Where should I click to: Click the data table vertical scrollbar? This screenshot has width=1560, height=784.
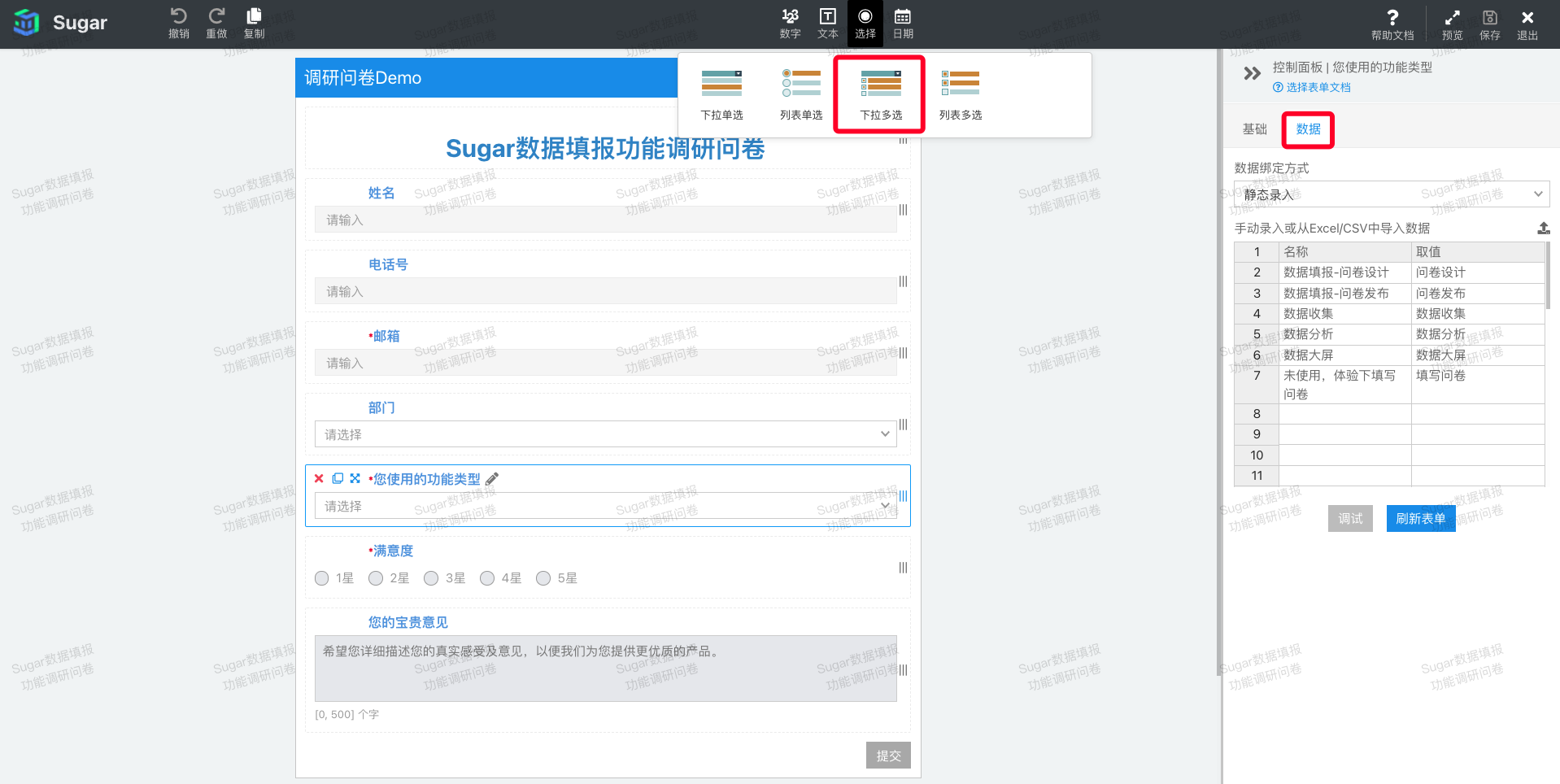1548,276
